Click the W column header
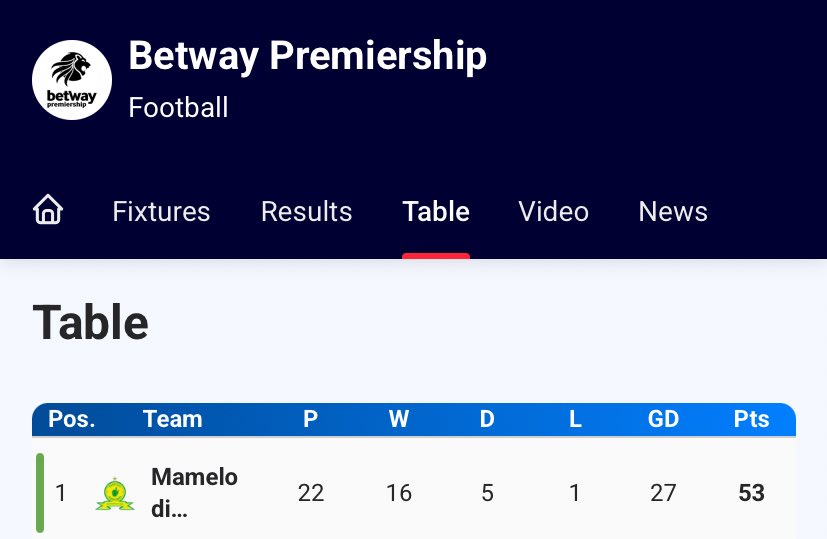The width and height of the screenshot is (827, 539). [x=399, y=419]
